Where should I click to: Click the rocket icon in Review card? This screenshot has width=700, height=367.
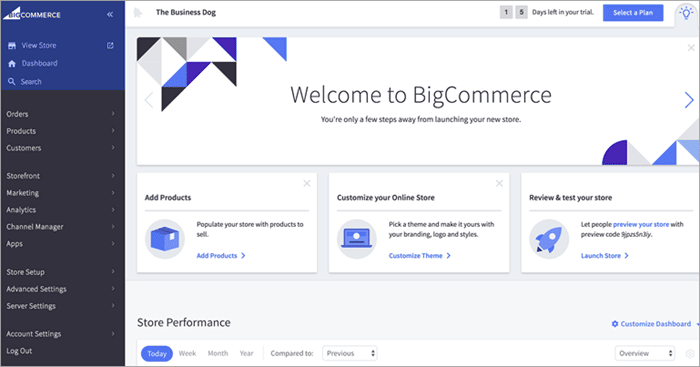tap(549, 239)
